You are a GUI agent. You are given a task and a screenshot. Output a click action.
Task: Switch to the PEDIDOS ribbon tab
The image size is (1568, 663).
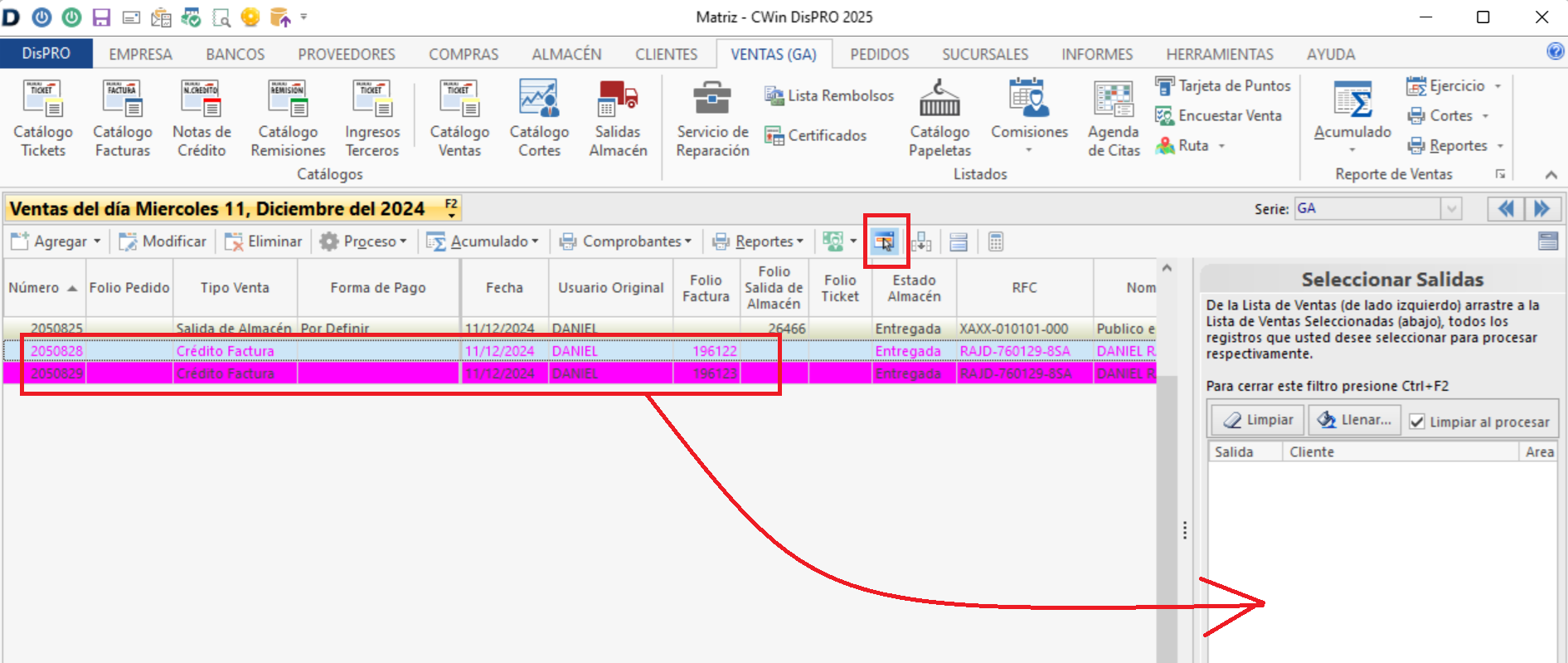879,55
